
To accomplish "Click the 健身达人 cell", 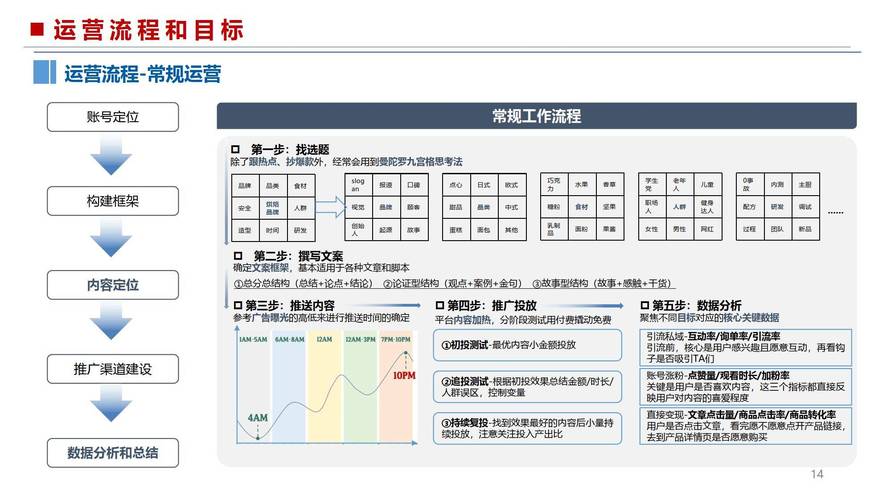I will coord(708,207).
